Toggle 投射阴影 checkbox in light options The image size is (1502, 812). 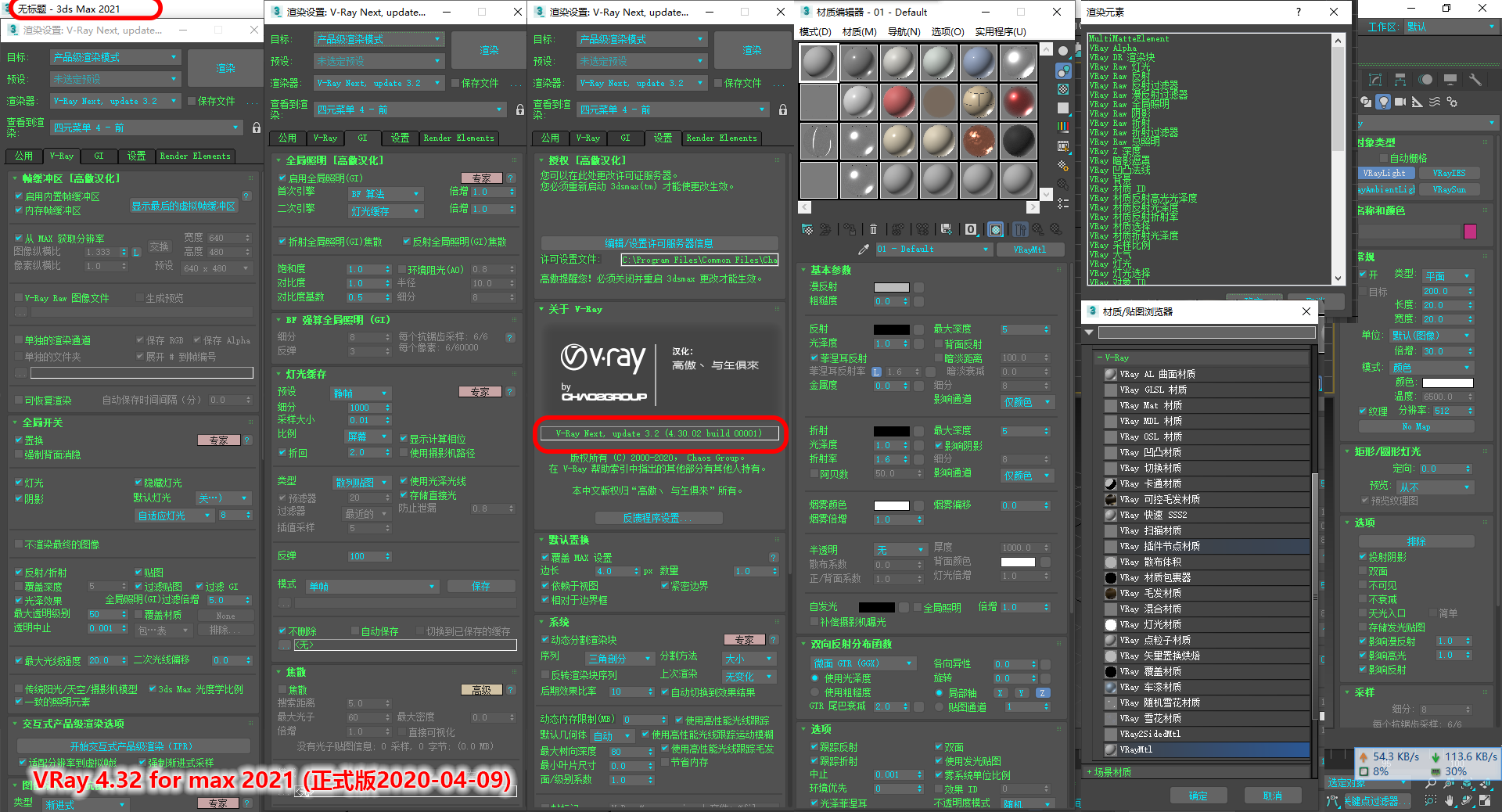(1363, 557)
